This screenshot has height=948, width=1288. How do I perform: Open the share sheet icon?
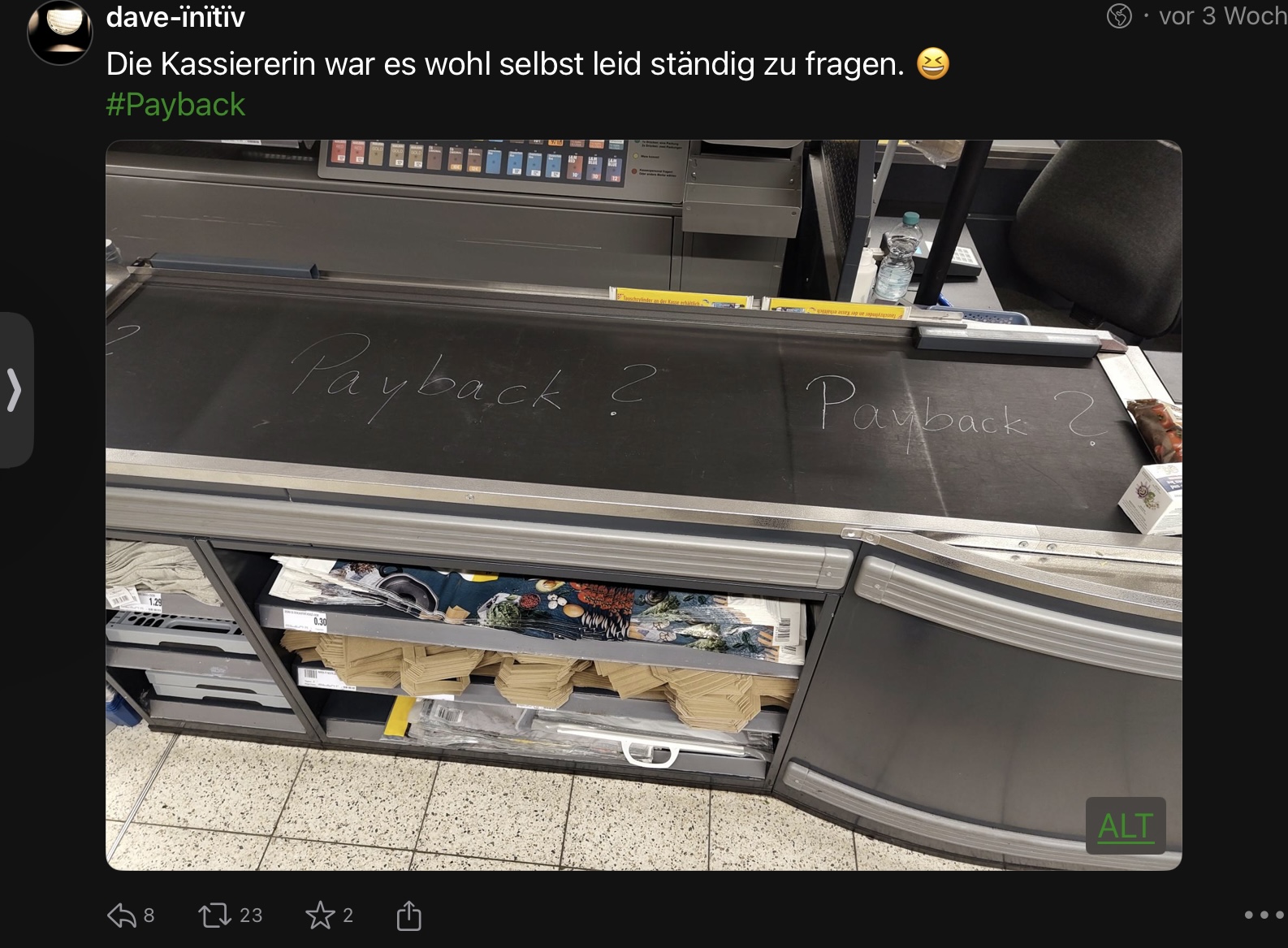[x=408, y=915]
